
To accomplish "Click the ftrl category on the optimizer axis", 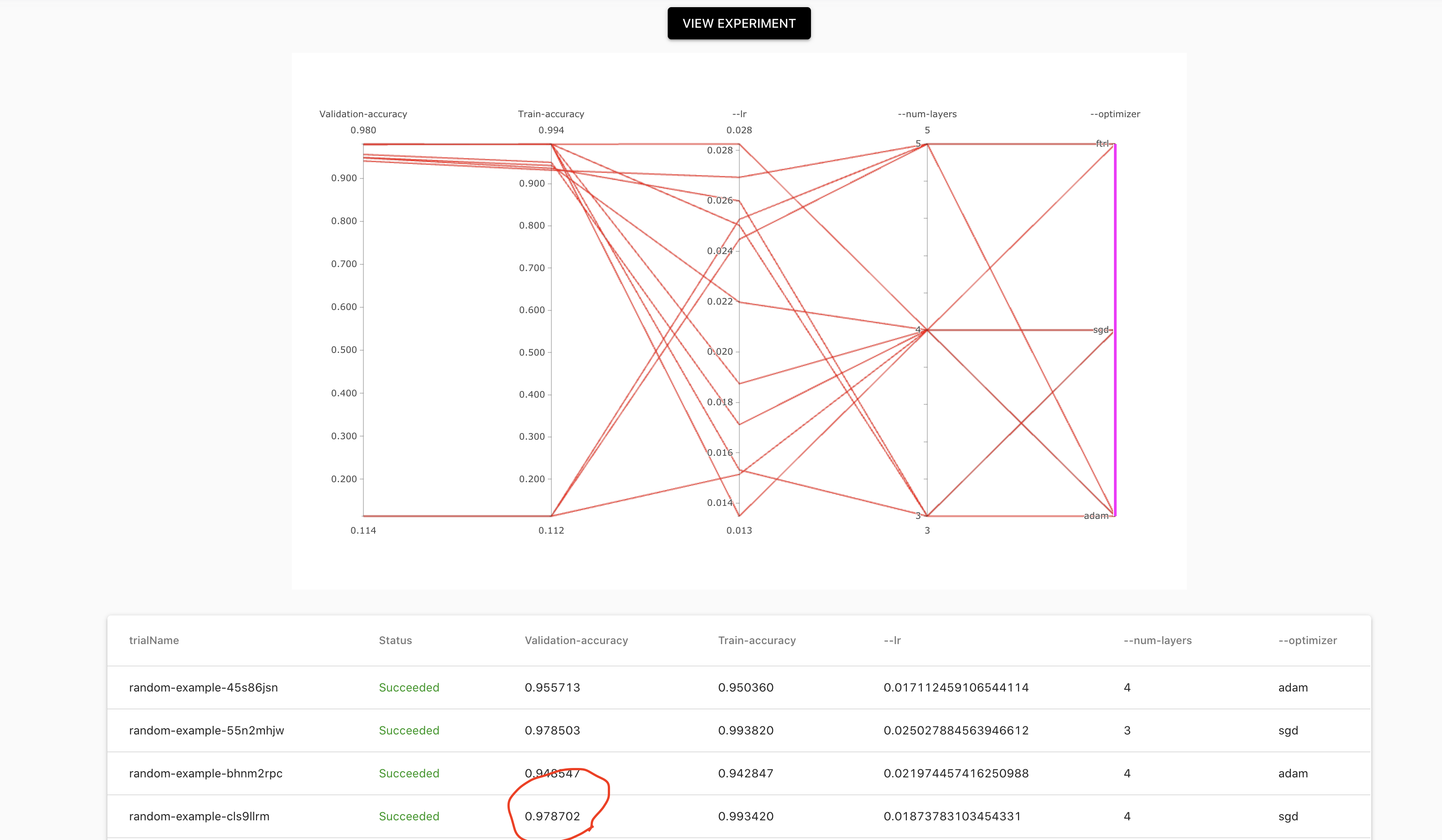I will click(x=1101, y=144).
